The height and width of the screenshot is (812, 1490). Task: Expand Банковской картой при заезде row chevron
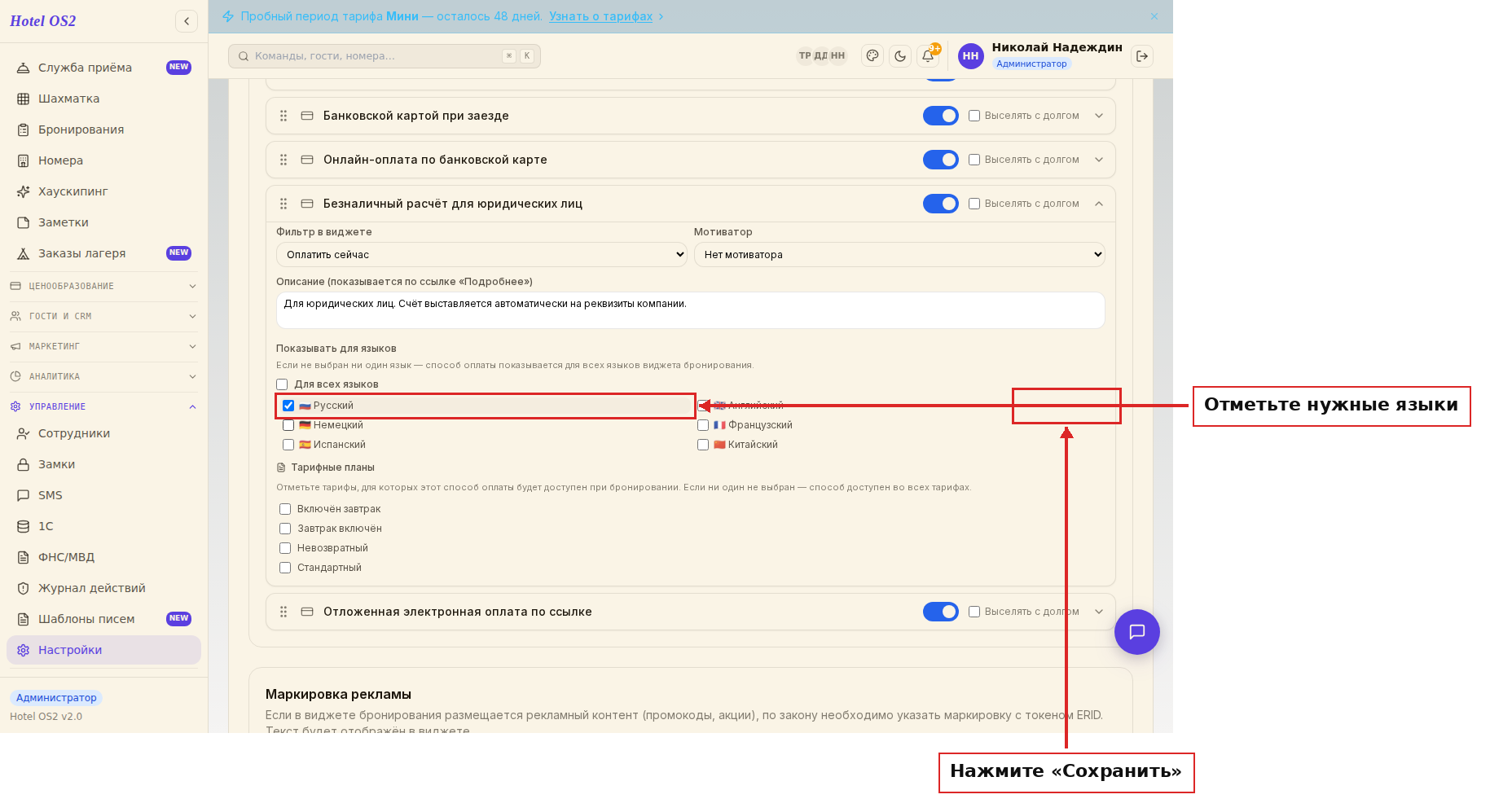click(x=1099, y=116)
